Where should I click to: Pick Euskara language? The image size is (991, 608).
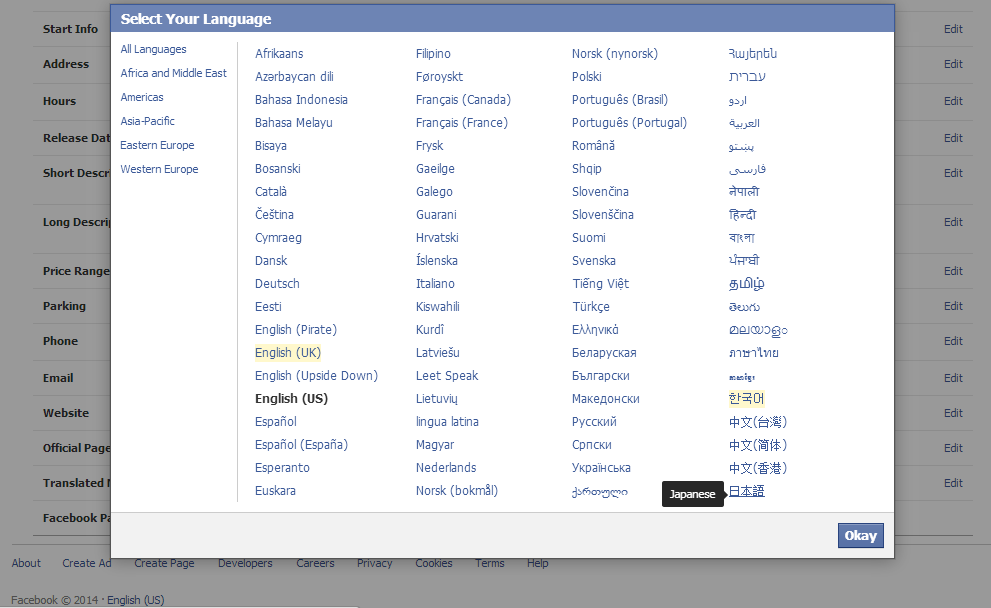tap(275, 490)
